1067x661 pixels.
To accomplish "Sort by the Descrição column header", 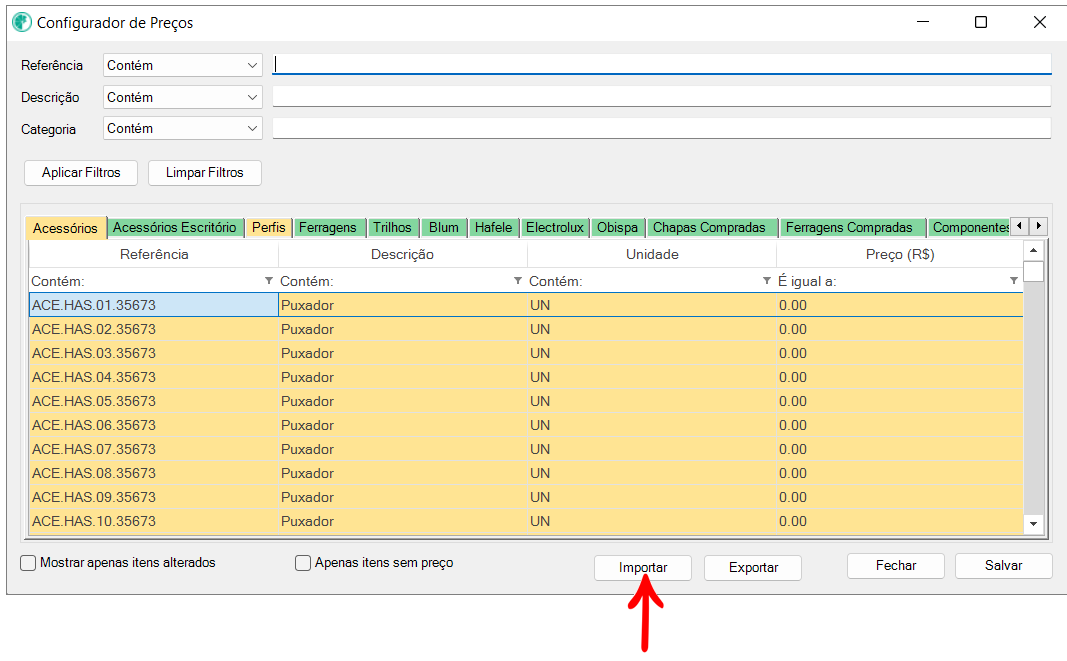I will 402,255.
